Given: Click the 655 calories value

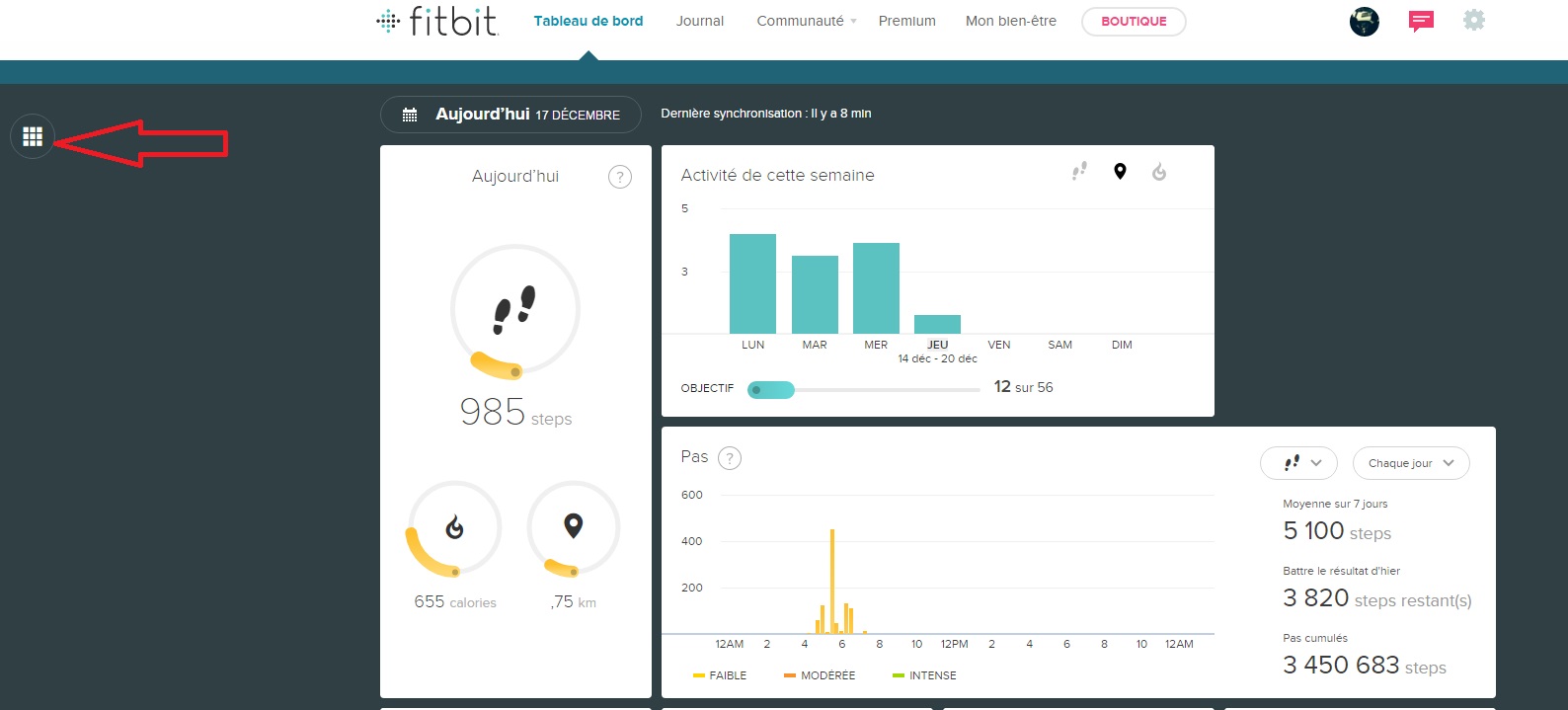Looking at the screenshot, I should (x=455, y=601).
